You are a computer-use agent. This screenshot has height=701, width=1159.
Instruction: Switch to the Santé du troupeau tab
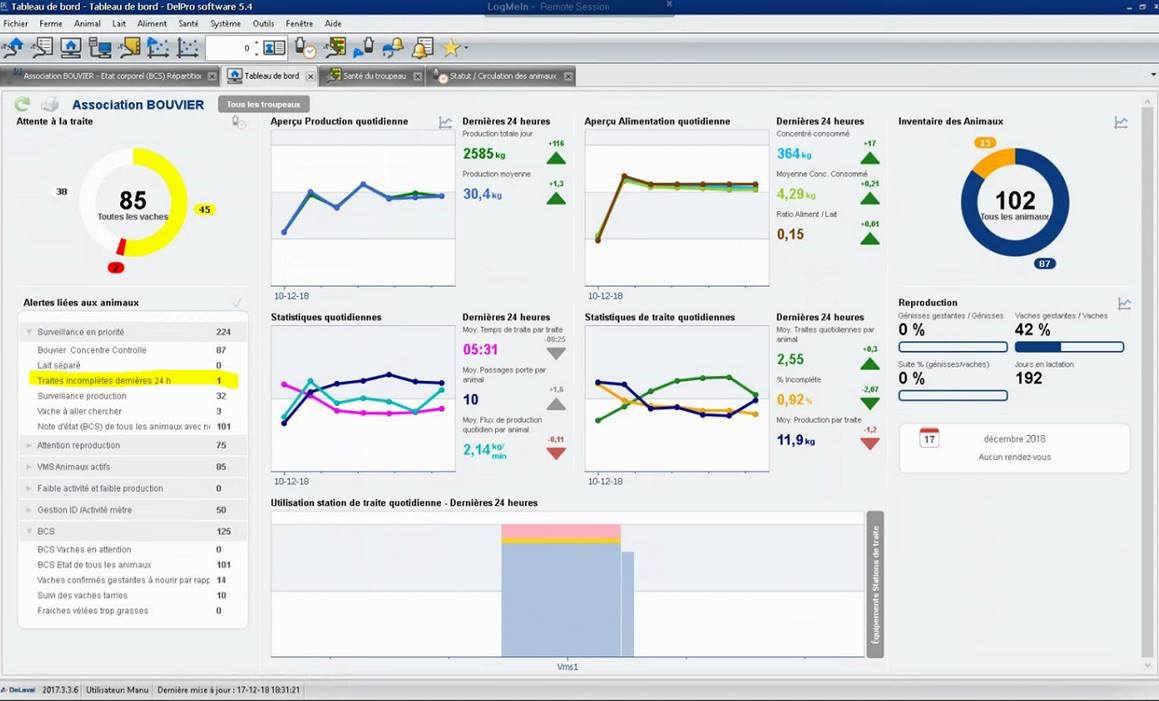coord(373,76)
